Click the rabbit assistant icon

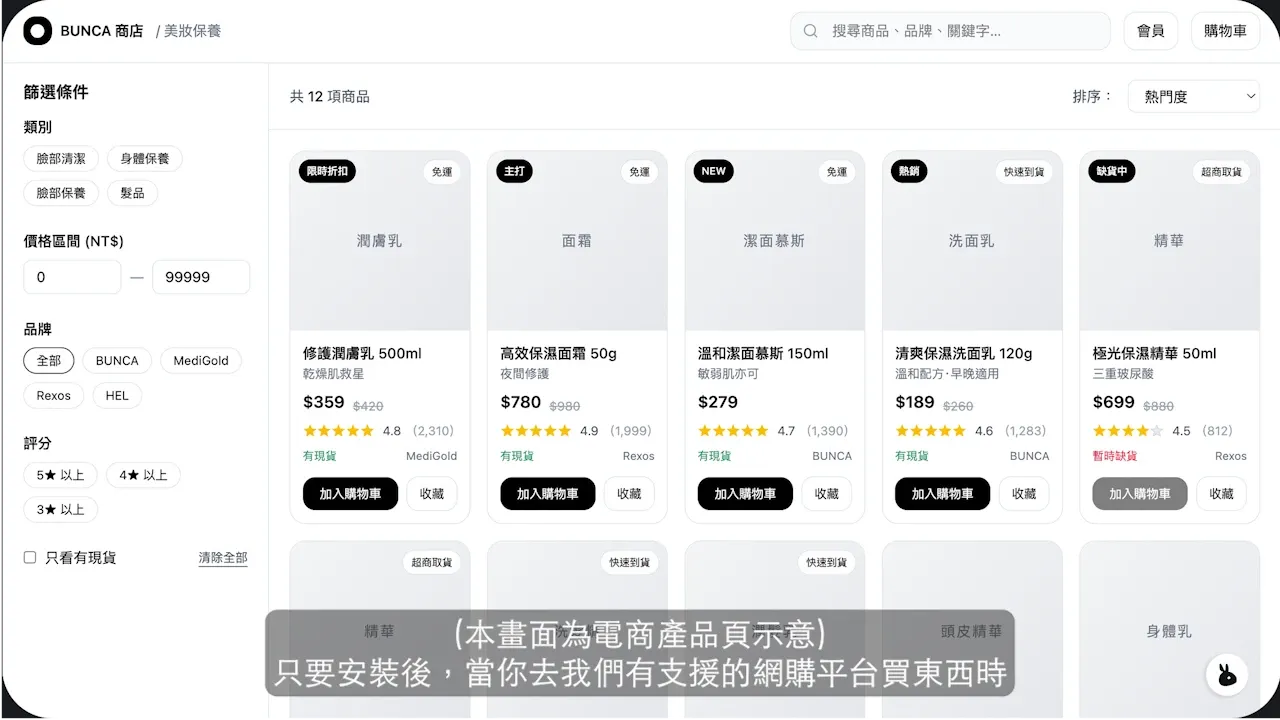pos(1226,675)
